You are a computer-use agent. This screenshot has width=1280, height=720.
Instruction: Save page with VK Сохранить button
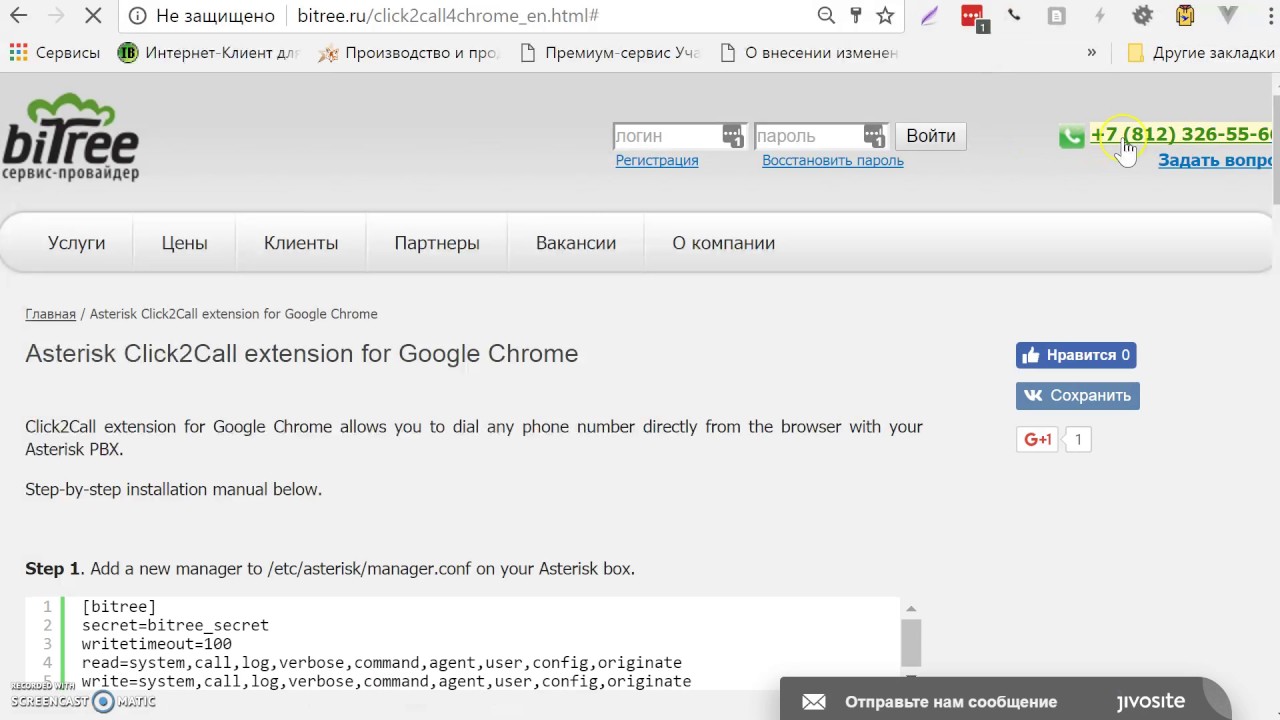[1078, 396]
